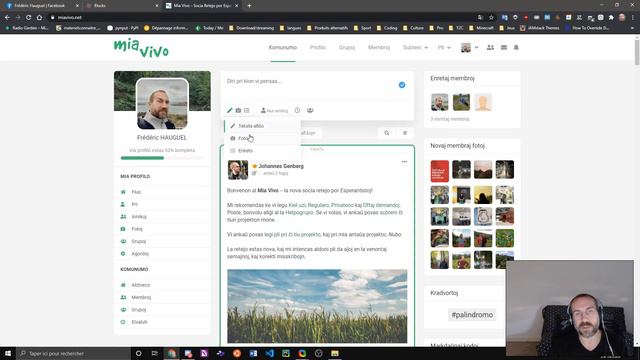Open the Profilo navigation tab

pyautogui.click(x=318, y=47)
